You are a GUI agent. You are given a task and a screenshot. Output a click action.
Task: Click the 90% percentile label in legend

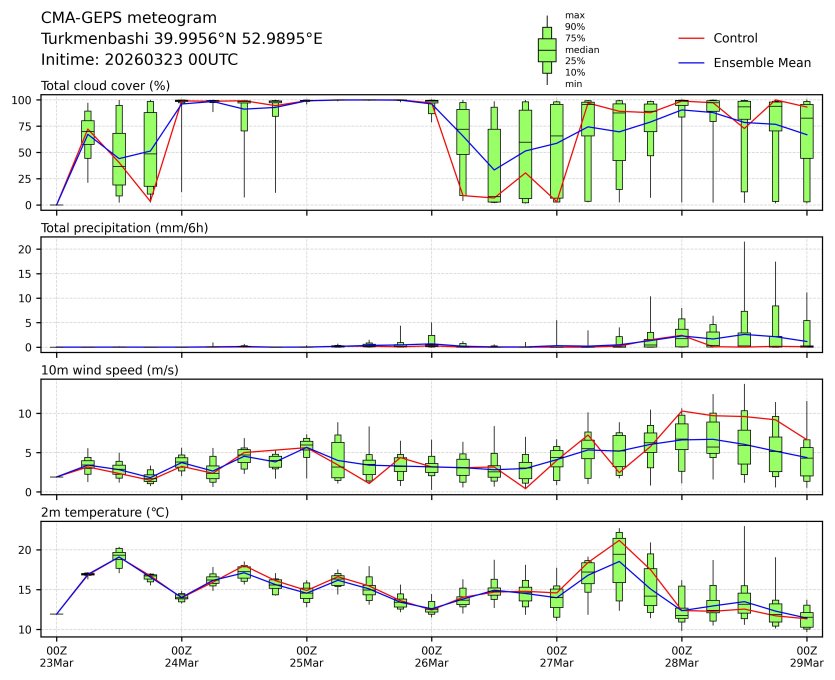coord(575,27)
